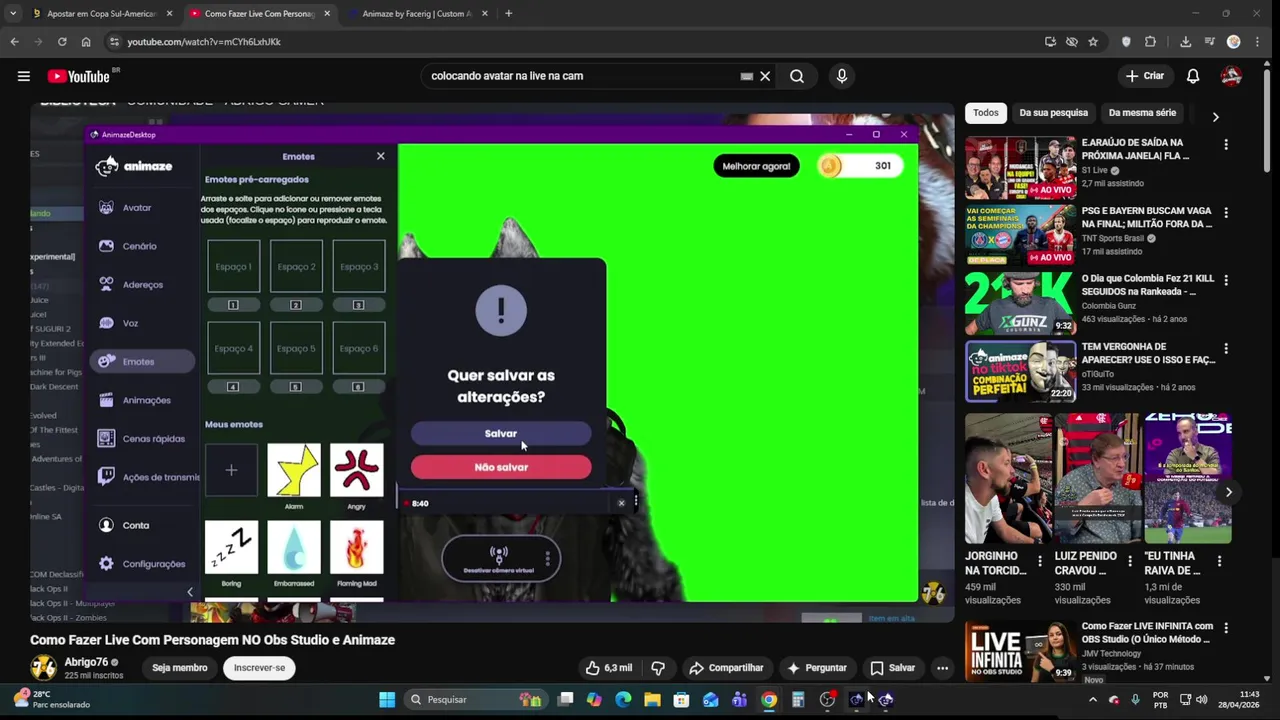Select the Todos filter chip
This screenshot has width=1280, height=720.
click(x=986, y=113)
